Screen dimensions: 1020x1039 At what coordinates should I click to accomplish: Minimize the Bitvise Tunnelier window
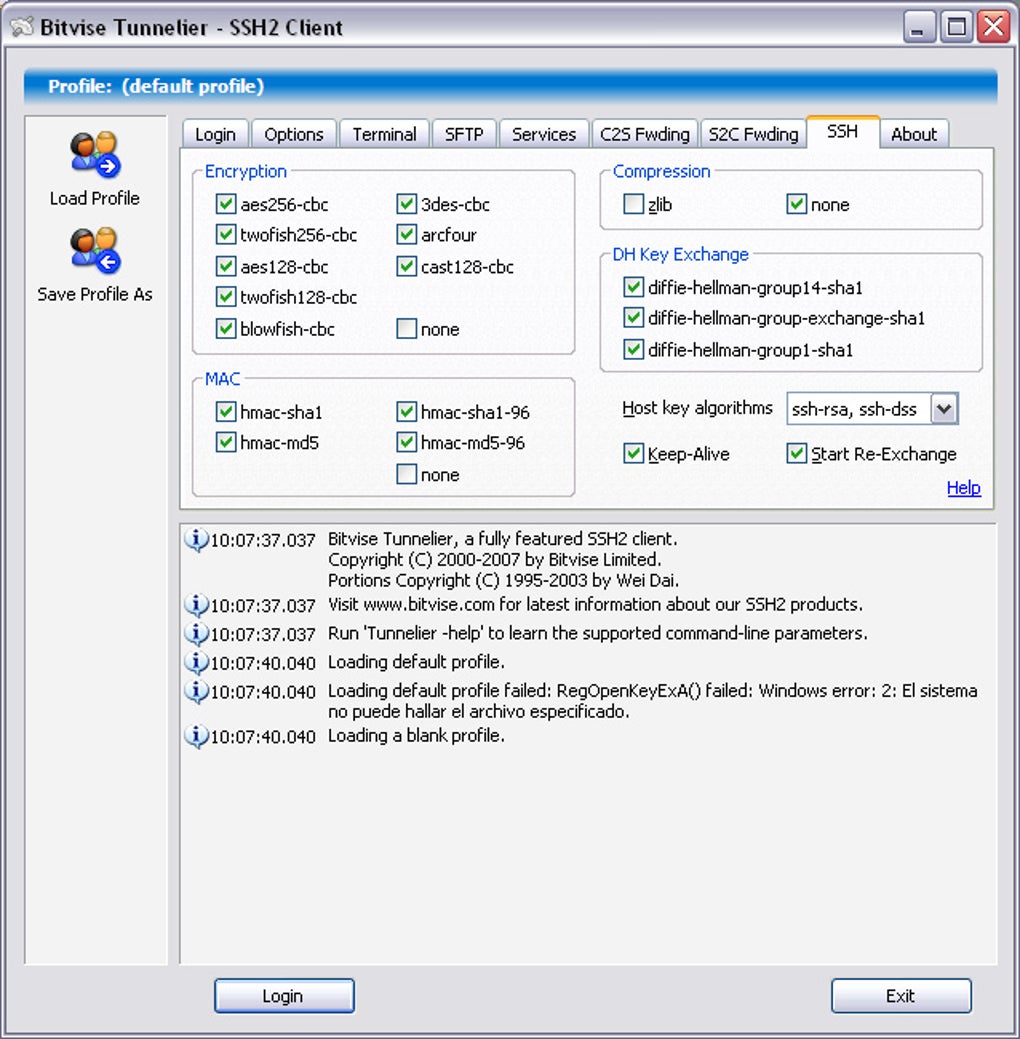tap(918, 27)
